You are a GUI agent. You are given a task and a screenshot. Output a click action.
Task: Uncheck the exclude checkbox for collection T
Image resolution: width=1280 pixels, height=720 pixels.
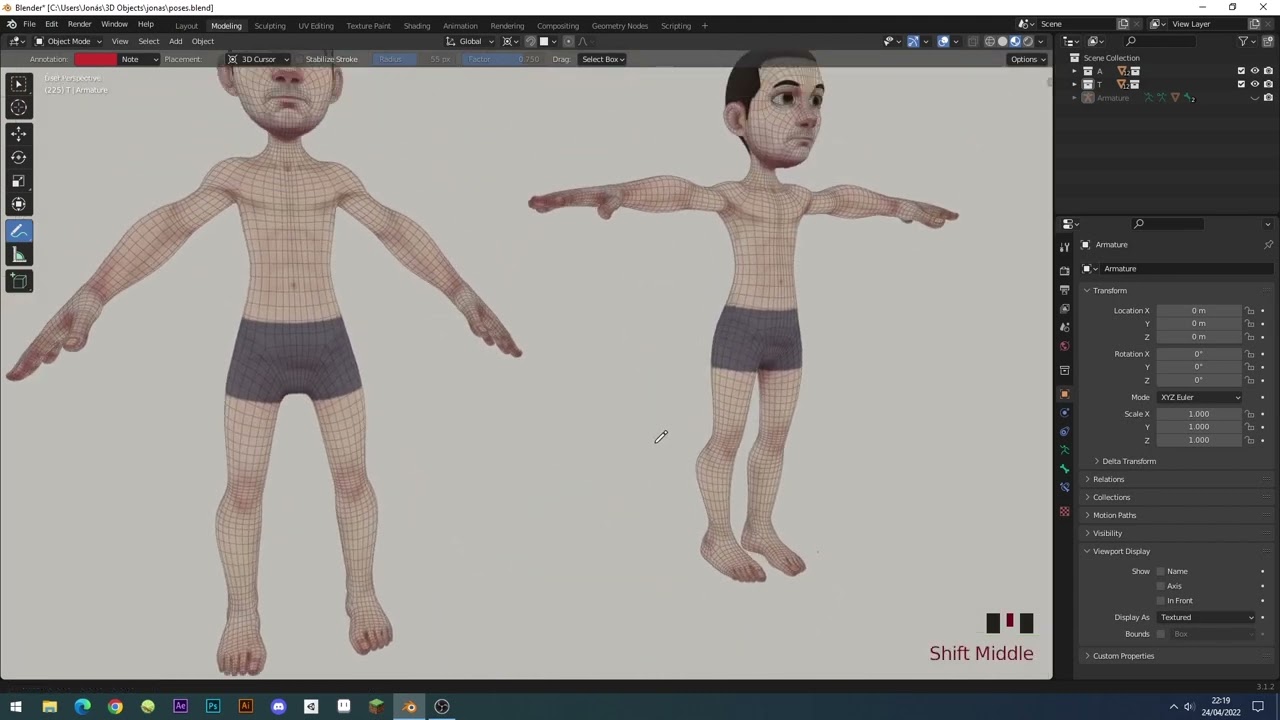[1241, 84]
